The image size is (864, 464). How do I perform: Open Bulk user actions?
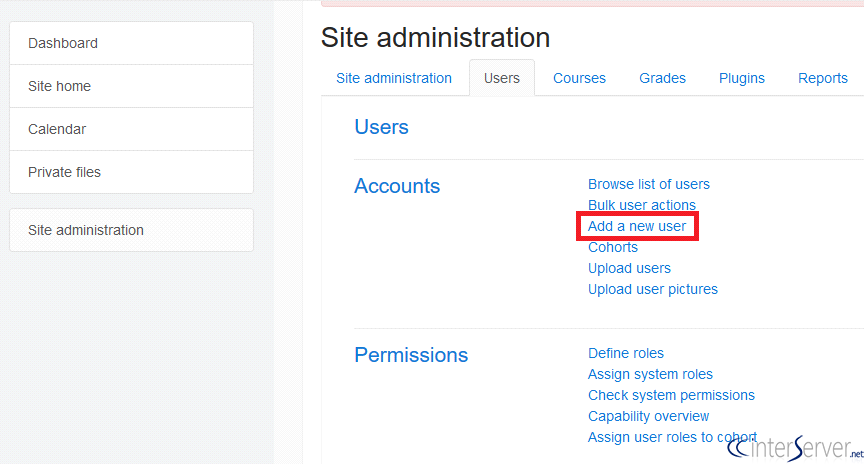click(641, 205)
